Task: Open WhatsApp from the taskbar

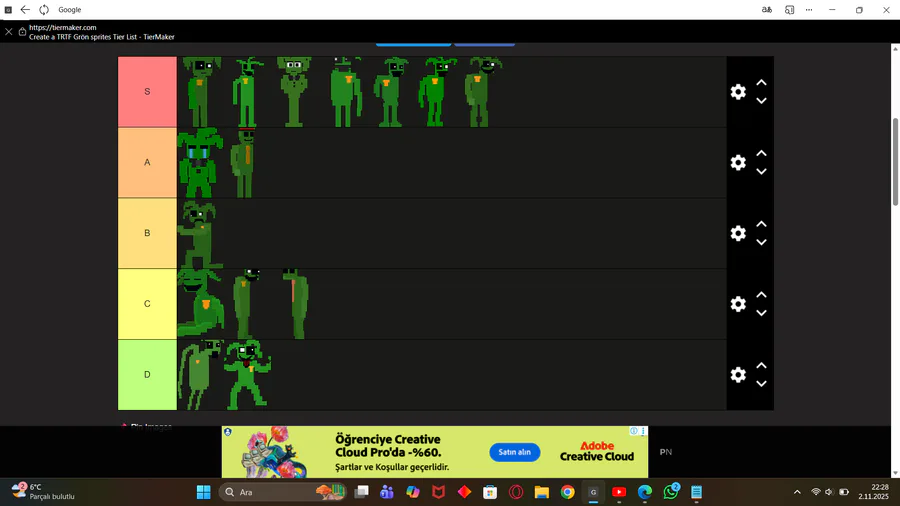Action: 670,492
